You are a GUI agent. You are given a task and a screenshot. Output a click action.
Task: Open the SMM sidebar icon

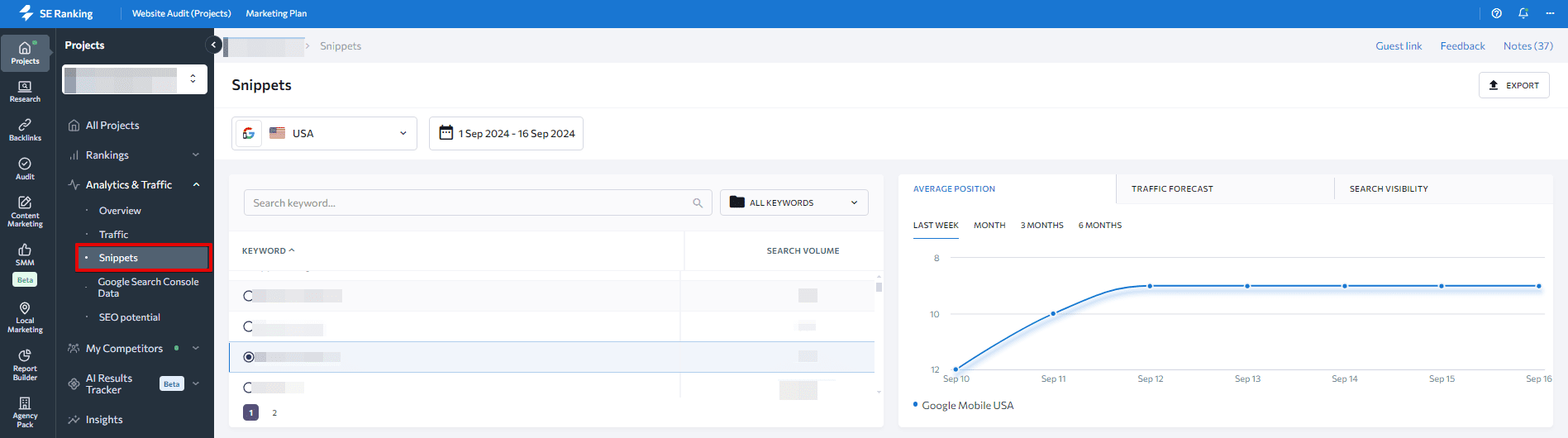point(25,255)
